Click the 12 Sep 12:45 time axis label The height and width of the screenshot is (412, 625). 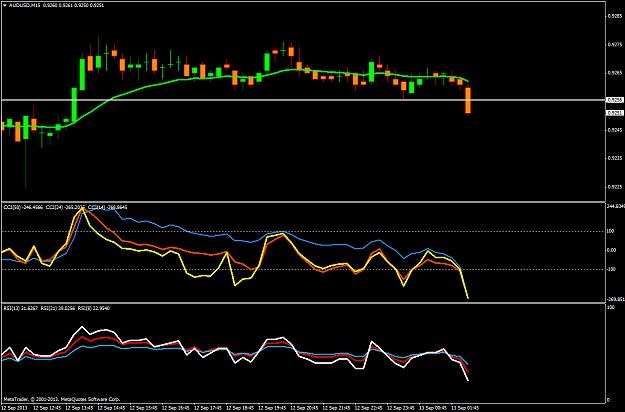pyautogui.click(x=47, y=408)
